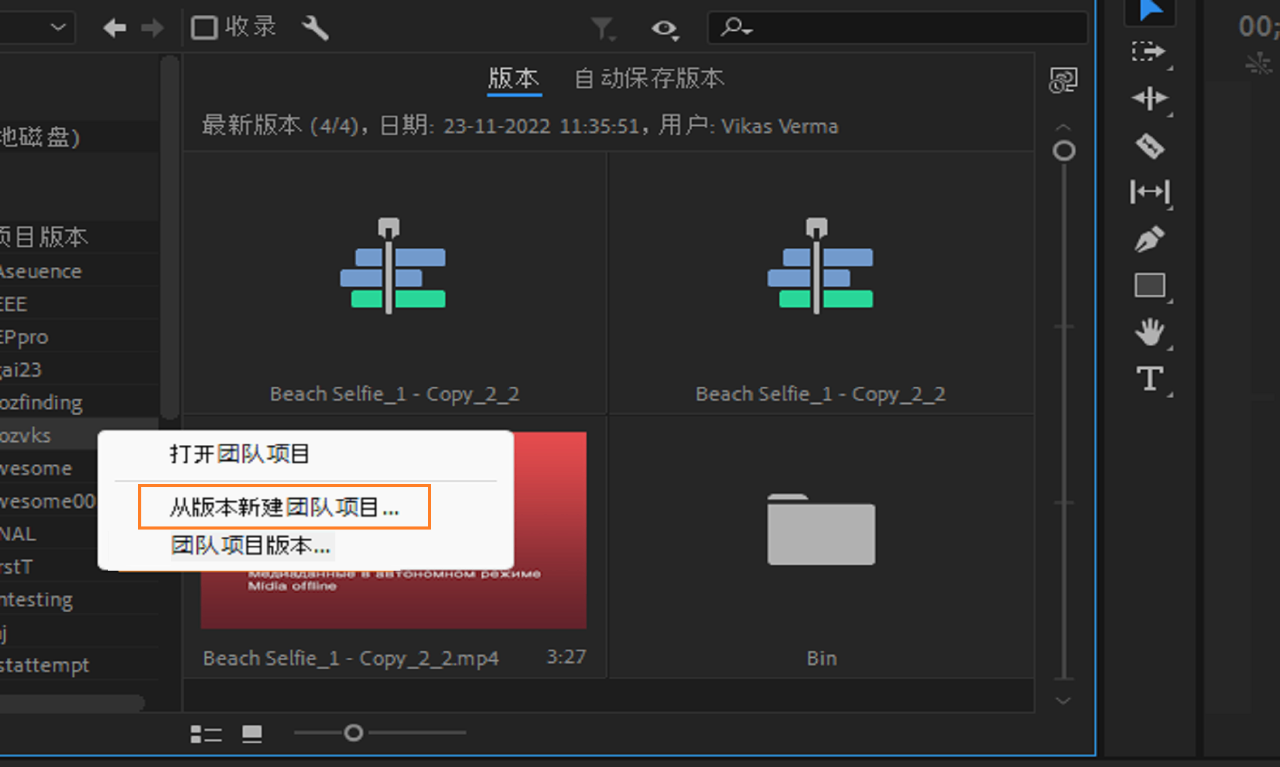Screen dimensions: 1280x767
Task: Click the linked versions icon above slider
Action: coord(1062,82)
